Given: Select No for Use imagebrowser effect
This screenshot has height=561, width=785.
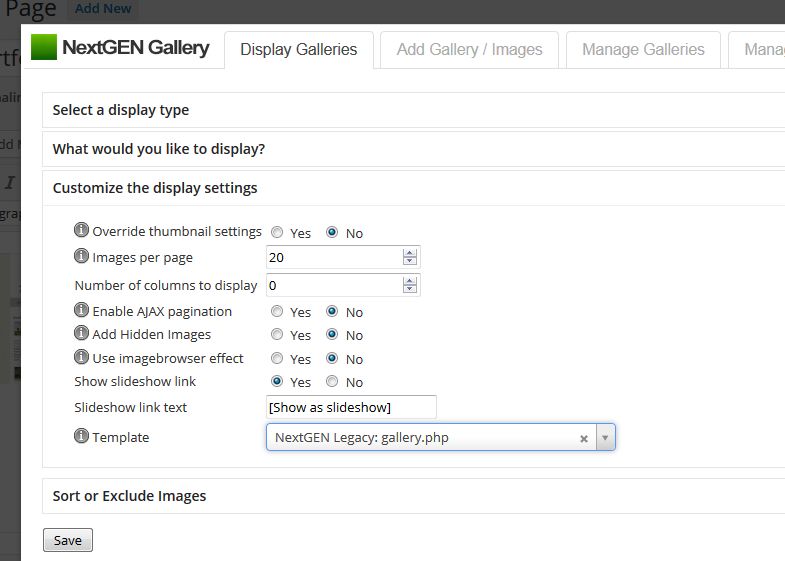Looking at the screenshot, I should point(332,358).
